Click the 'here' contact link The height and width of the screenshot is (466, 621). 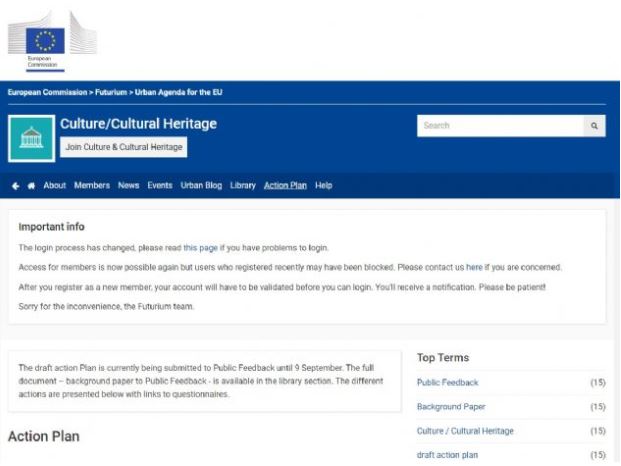coord(474,267)
